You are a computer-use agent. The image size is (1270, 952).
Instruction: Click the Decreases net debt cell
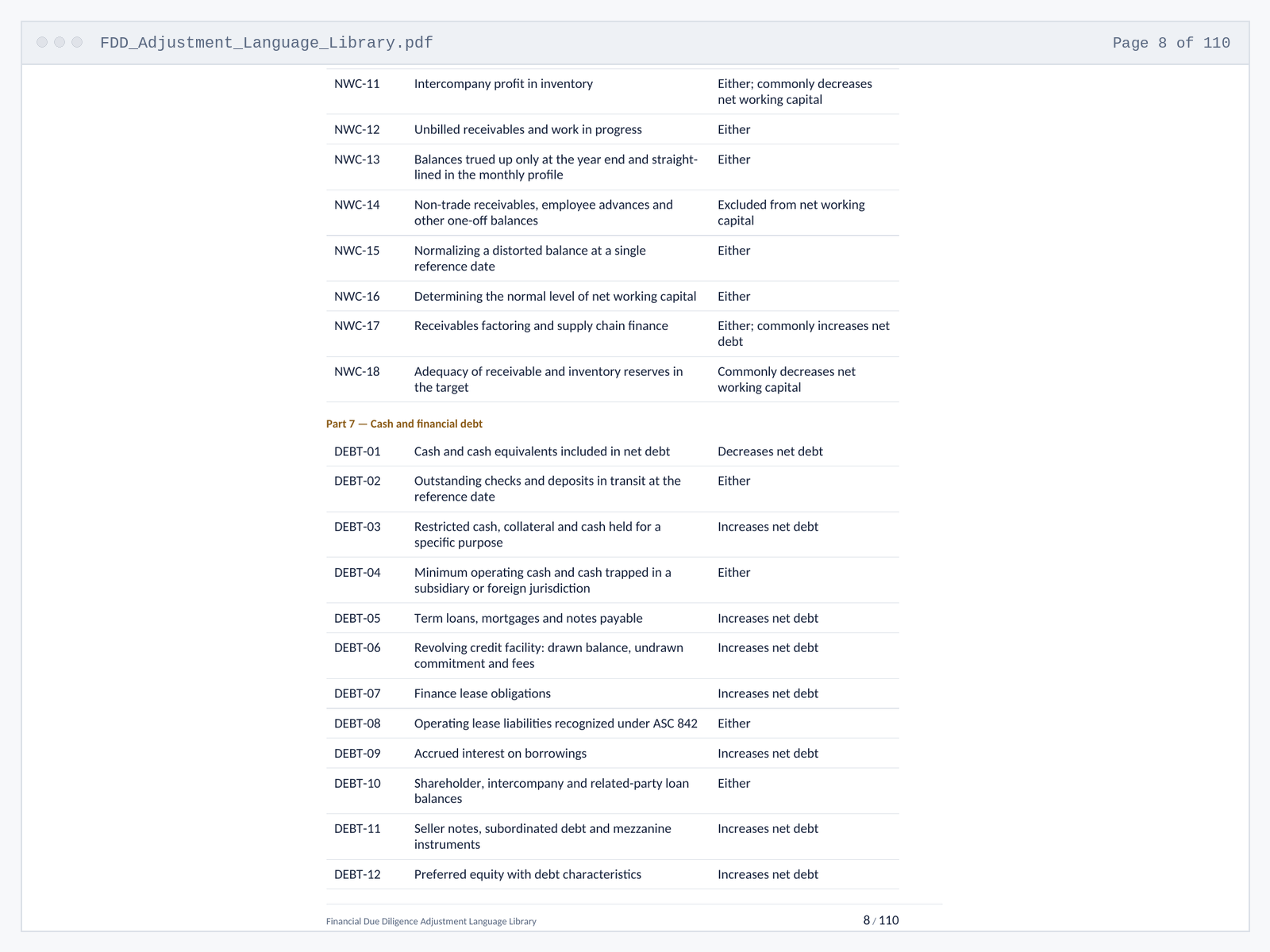pos(770,451)
